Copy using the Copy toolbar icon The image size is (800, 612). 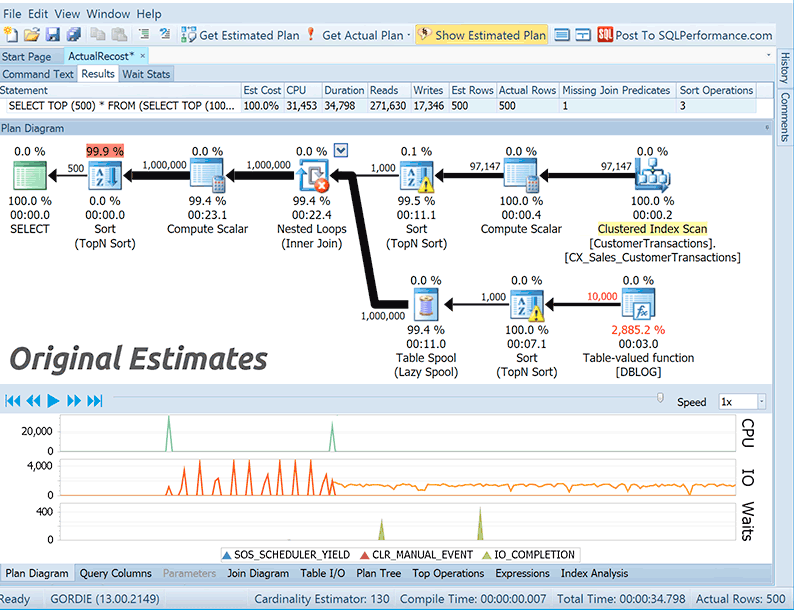pyautogui.click(x=97, y=33)
